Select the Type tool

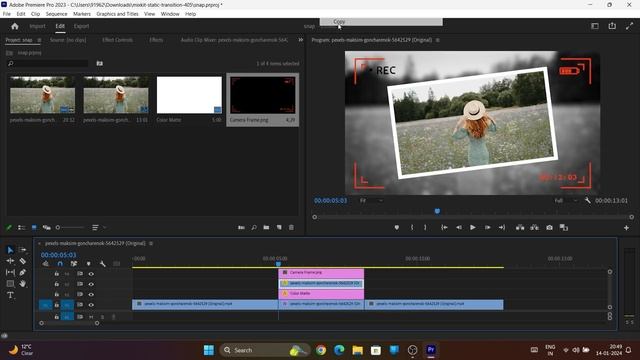[x=10, y=295]
